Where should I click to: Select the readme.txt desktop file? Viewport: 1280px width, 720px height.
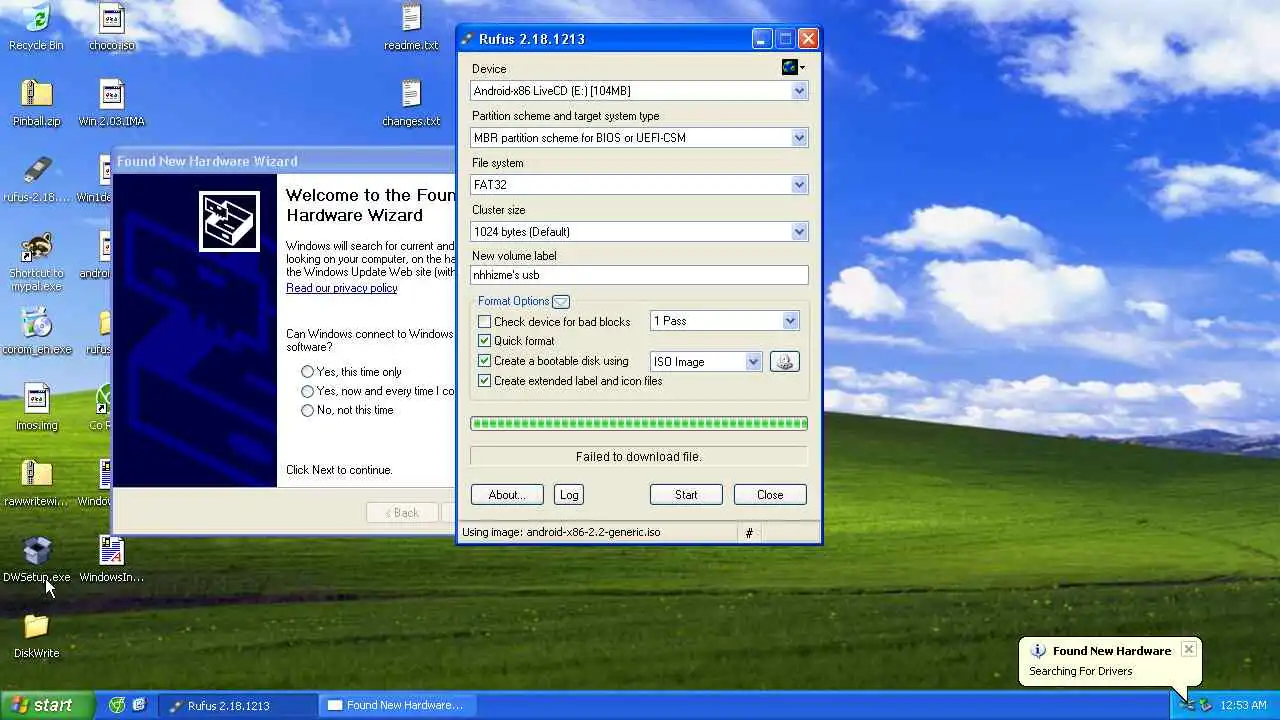pyautogui.click(x=411, y=27)
